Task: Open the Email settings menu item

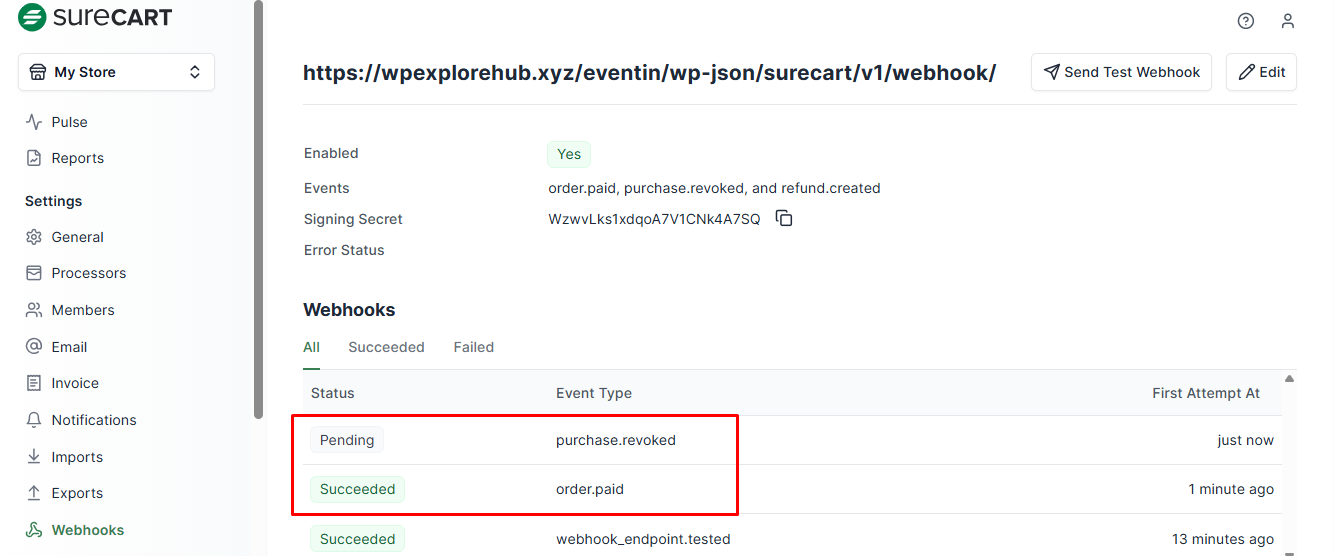Action: 69,347
